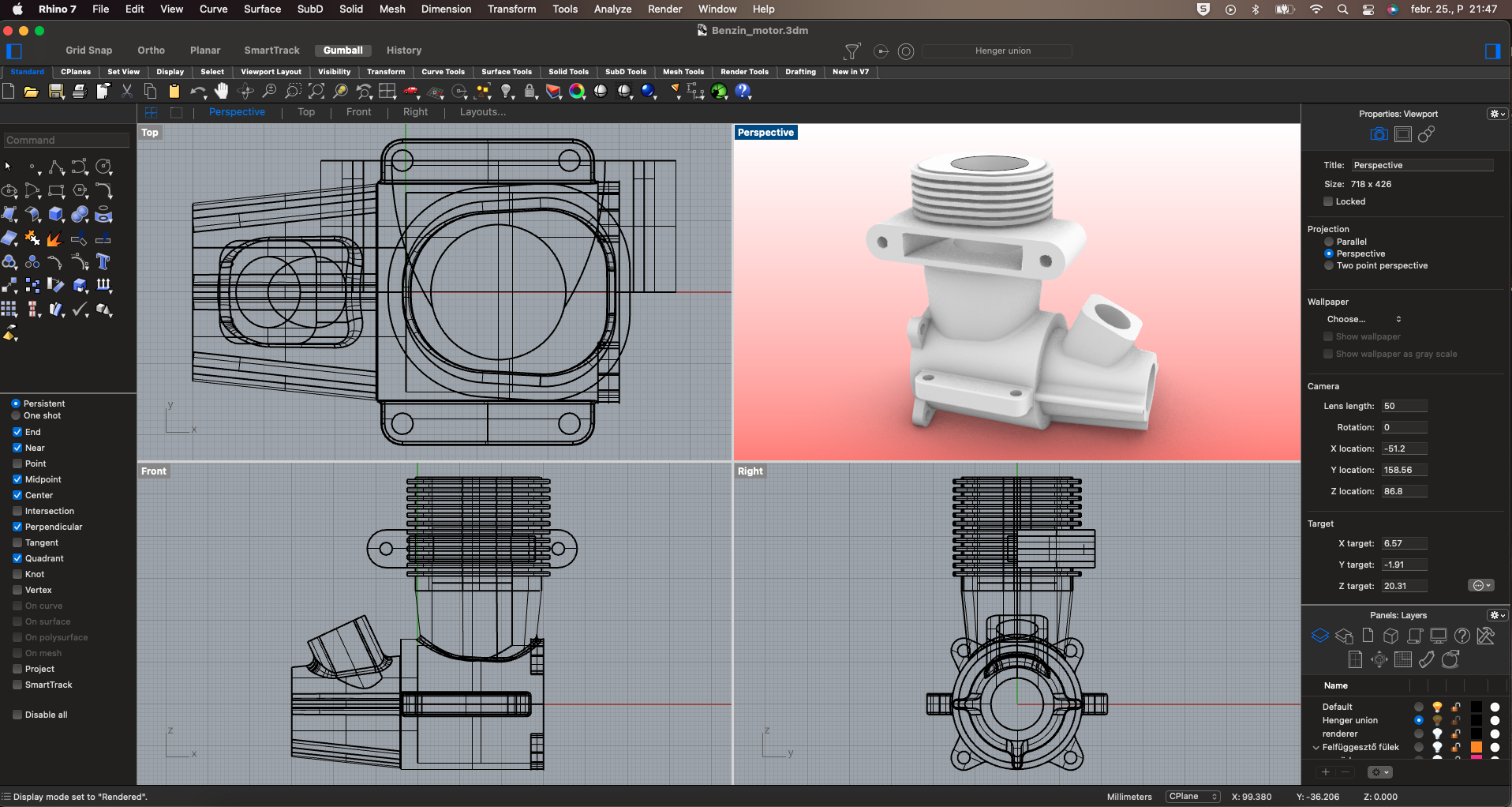The width and height of the screenshot is (1512, 807).
Task: Open the Help question mark icon
Action: [x=743, y=92]
